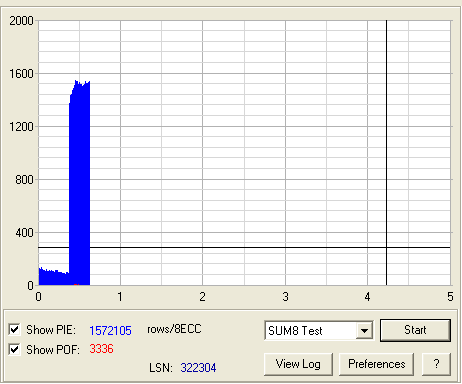The width and height of the screenshot is (462, 384).
Task: Click the x-axis label 3
Action: coord(285,297)
